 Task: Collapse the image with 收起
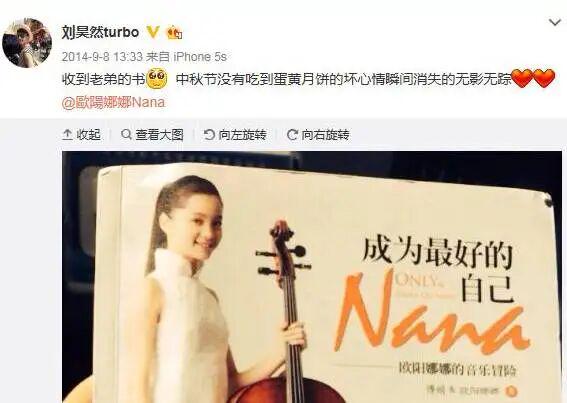(81, 135)
